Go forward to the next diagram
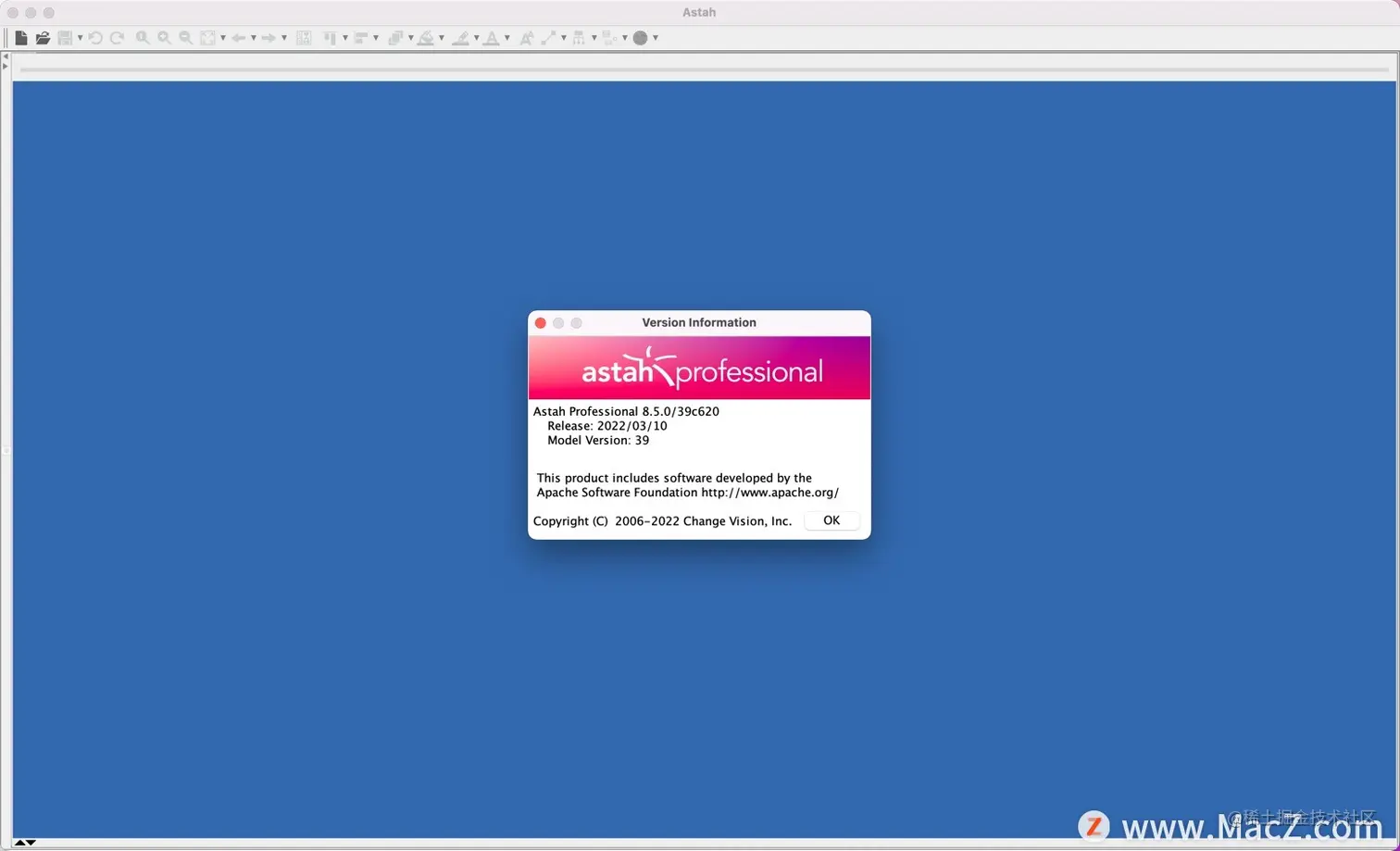 click(x=269, y=38)
